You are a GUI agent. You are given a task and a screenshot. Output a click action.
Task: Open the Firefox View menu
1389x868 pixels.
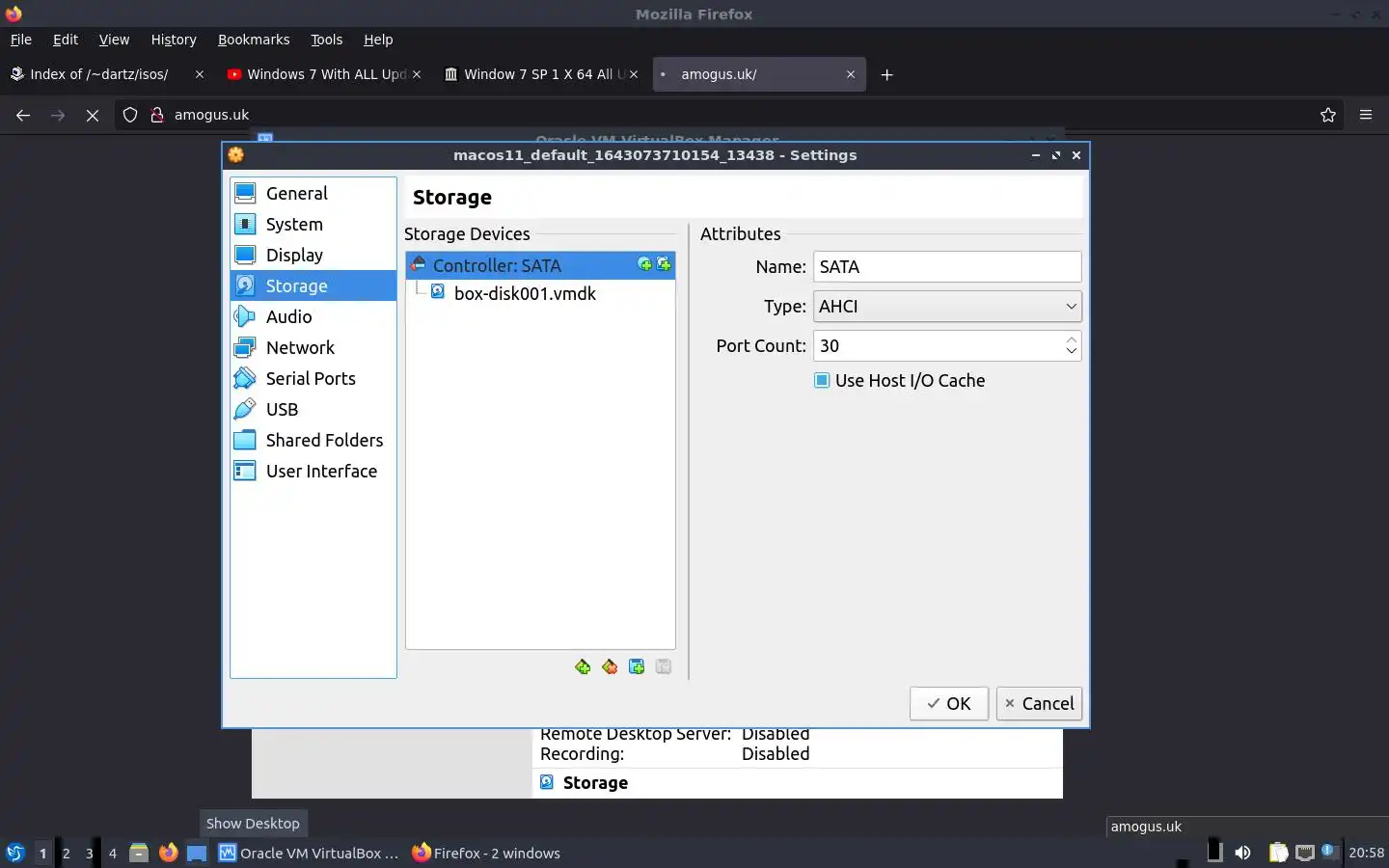(114, 40)
